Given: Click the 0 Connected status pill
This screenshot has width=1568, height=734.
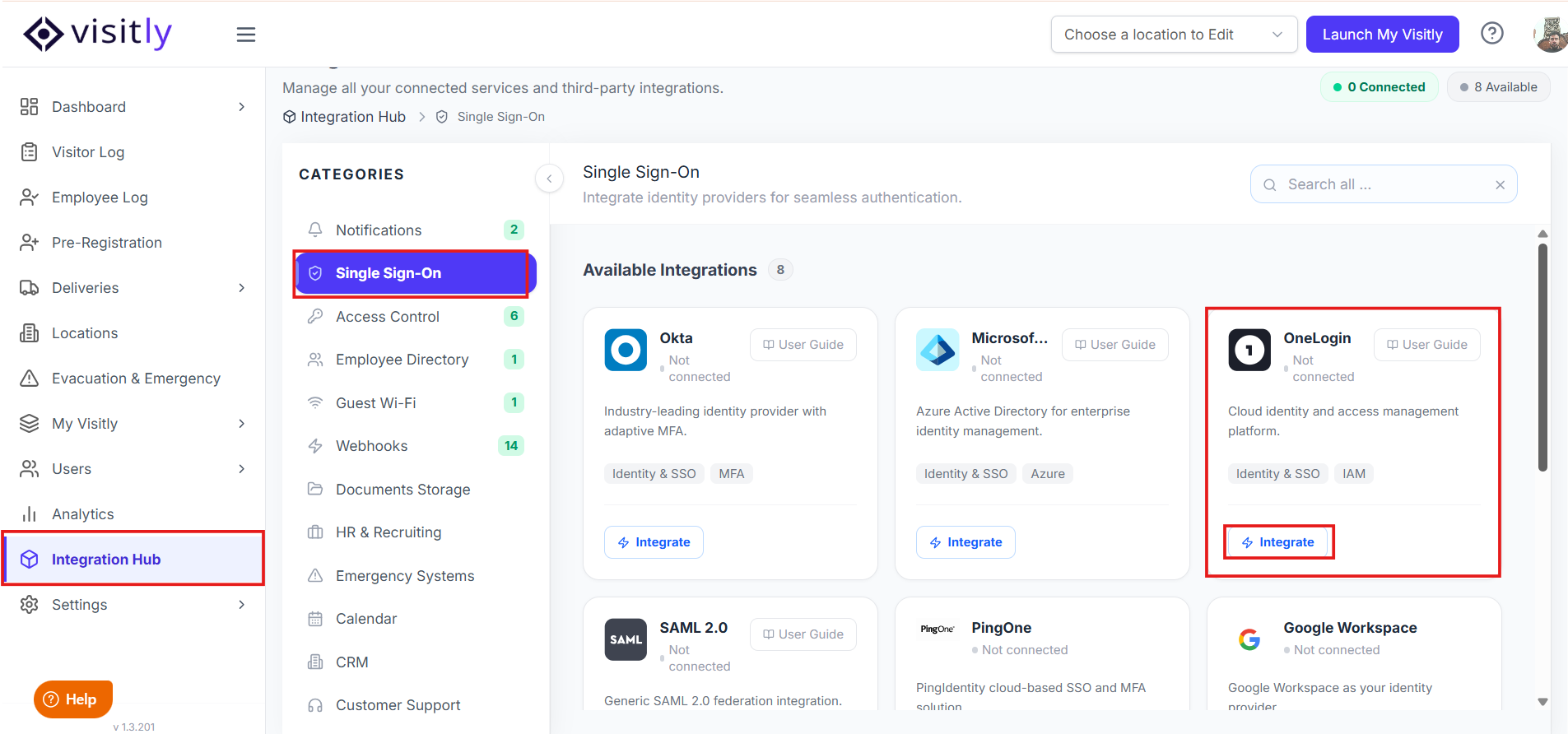Looking at the screenshot, I should pos(1379,87).
